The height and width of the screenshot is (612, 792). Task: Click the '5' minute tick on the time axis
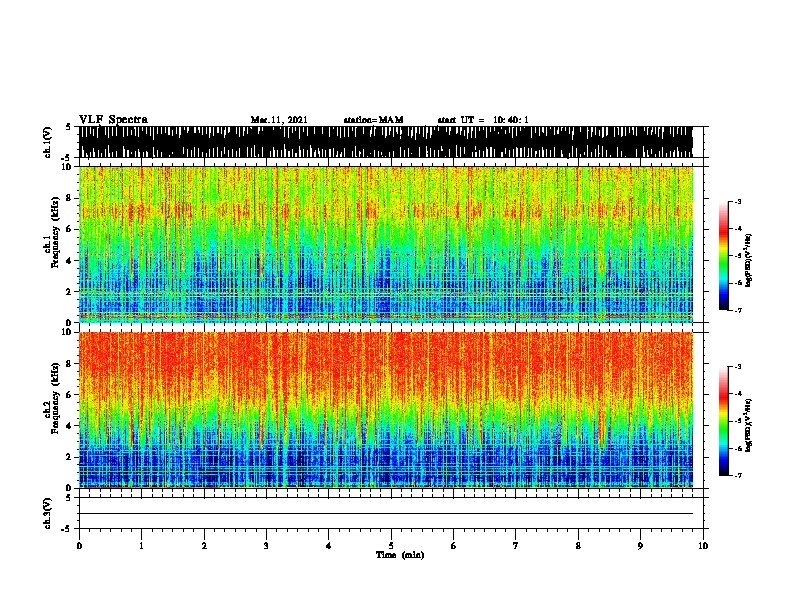click(x=391, y=546)
